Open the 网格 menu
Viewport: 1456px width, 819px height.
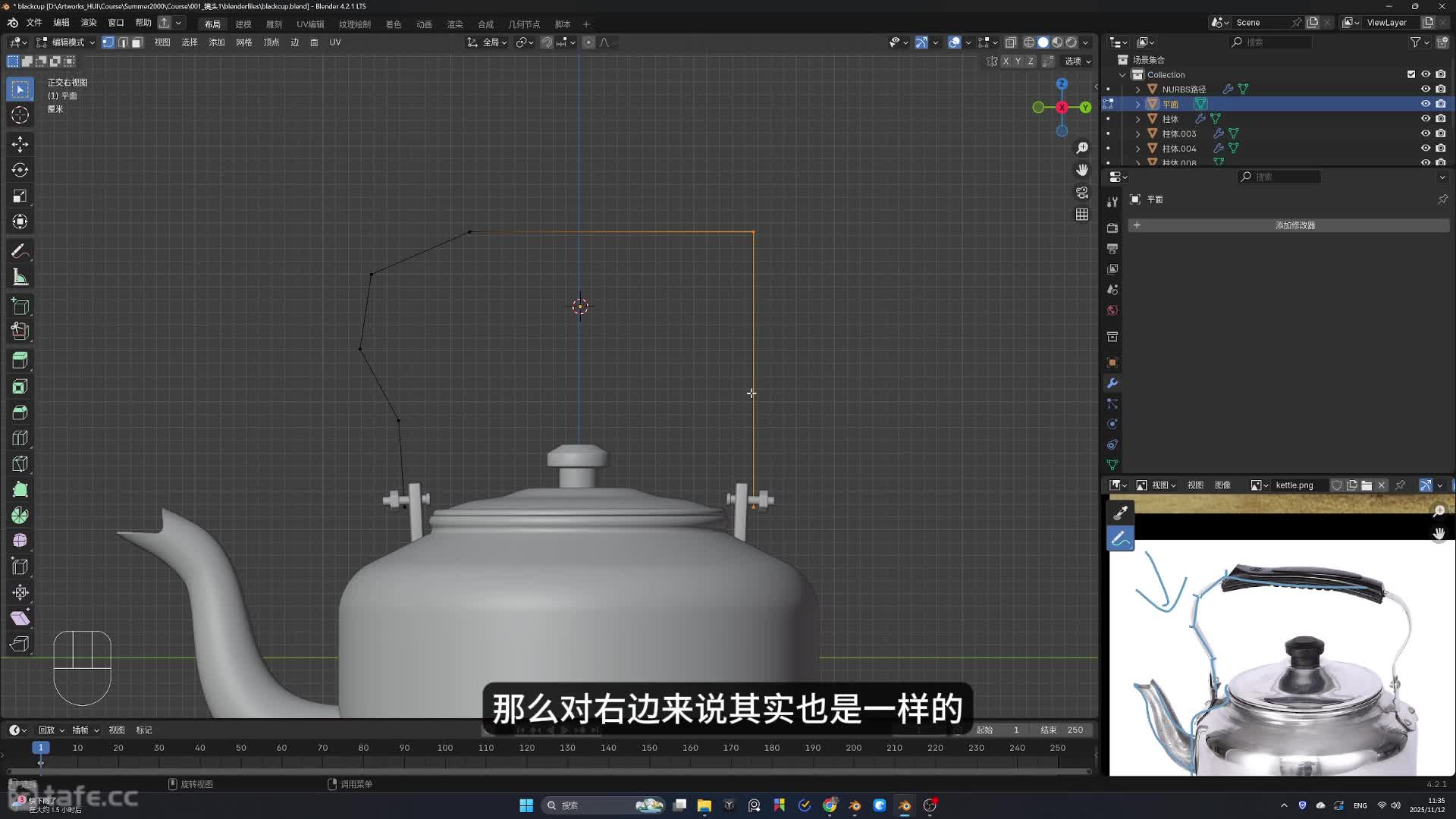click(x=243, y=42)
